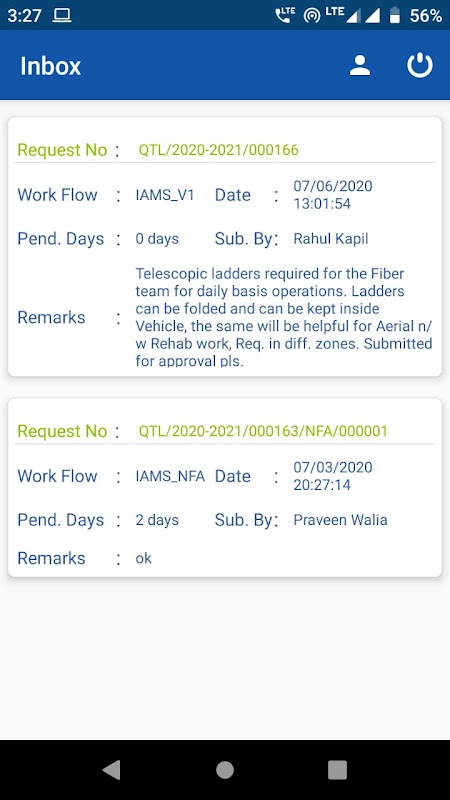Screen dimensions: 450x800
Task: Select the Inbox title in header
Action: pos(51,66)
